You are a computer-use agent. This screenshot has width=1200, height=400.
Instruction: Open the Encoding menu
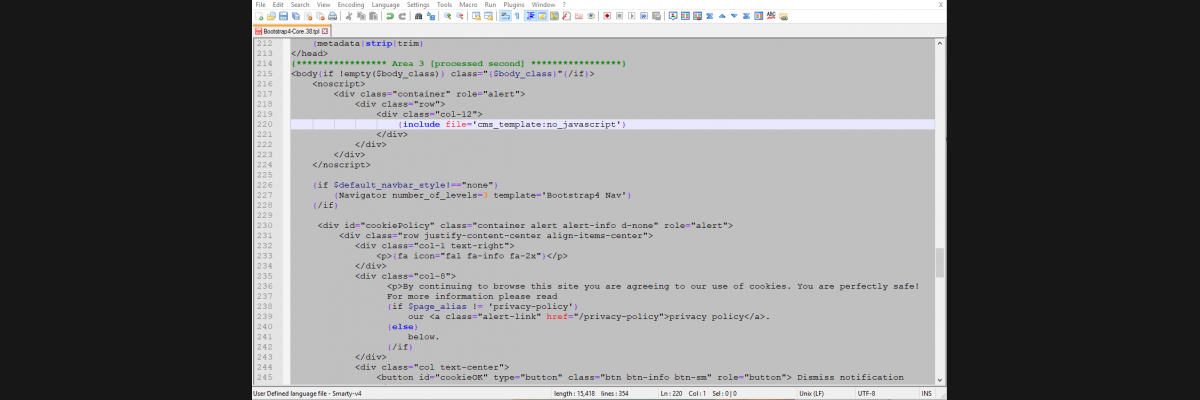point(351,5)
